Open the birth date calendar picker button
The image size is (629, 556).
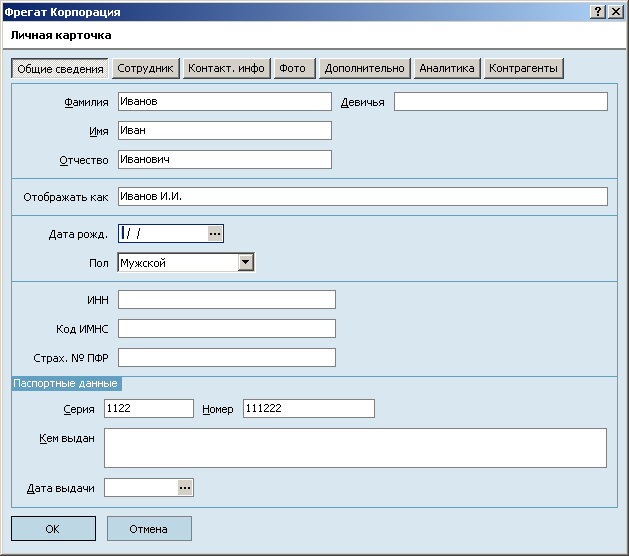[x=215, y=233]
